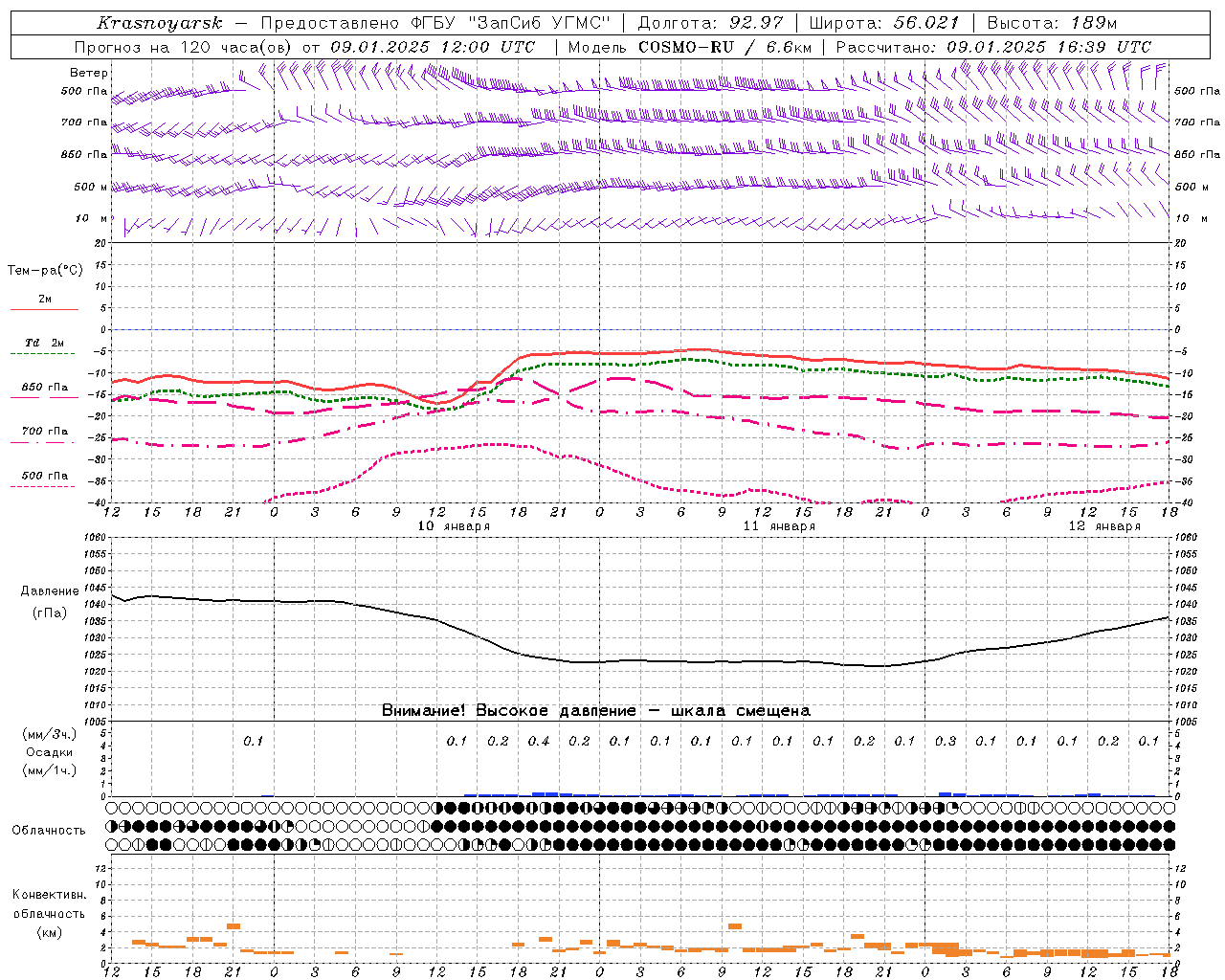Select the Облачность cloud cover row label

(x=49, y=830)
